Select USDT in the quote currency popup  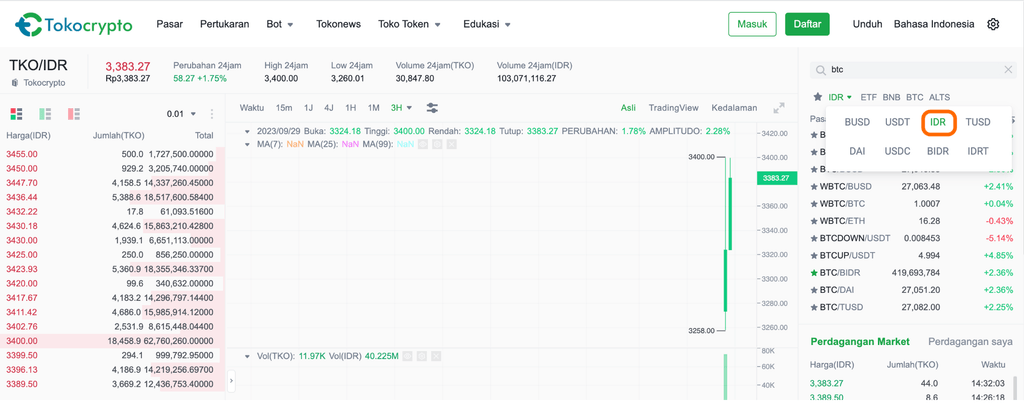point(897,123)
